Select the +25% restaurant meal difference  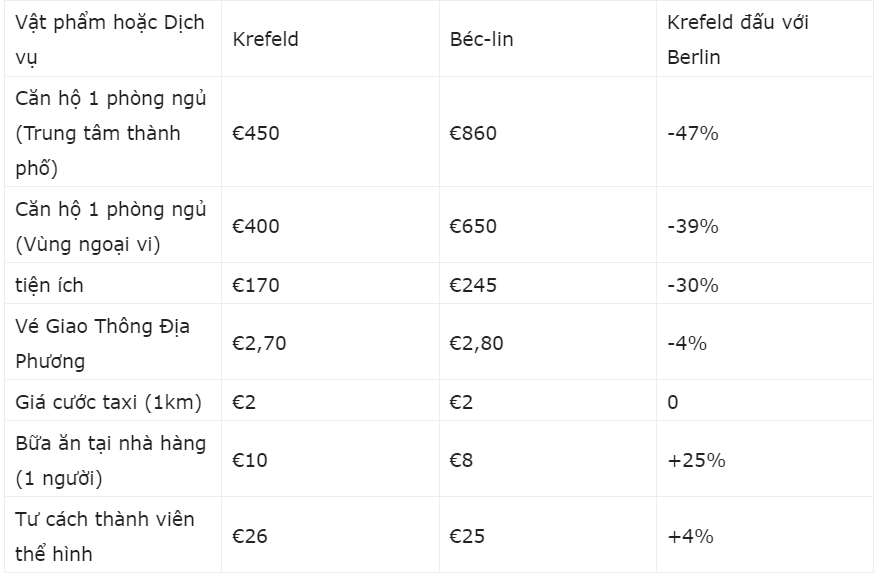coord(696,460)
